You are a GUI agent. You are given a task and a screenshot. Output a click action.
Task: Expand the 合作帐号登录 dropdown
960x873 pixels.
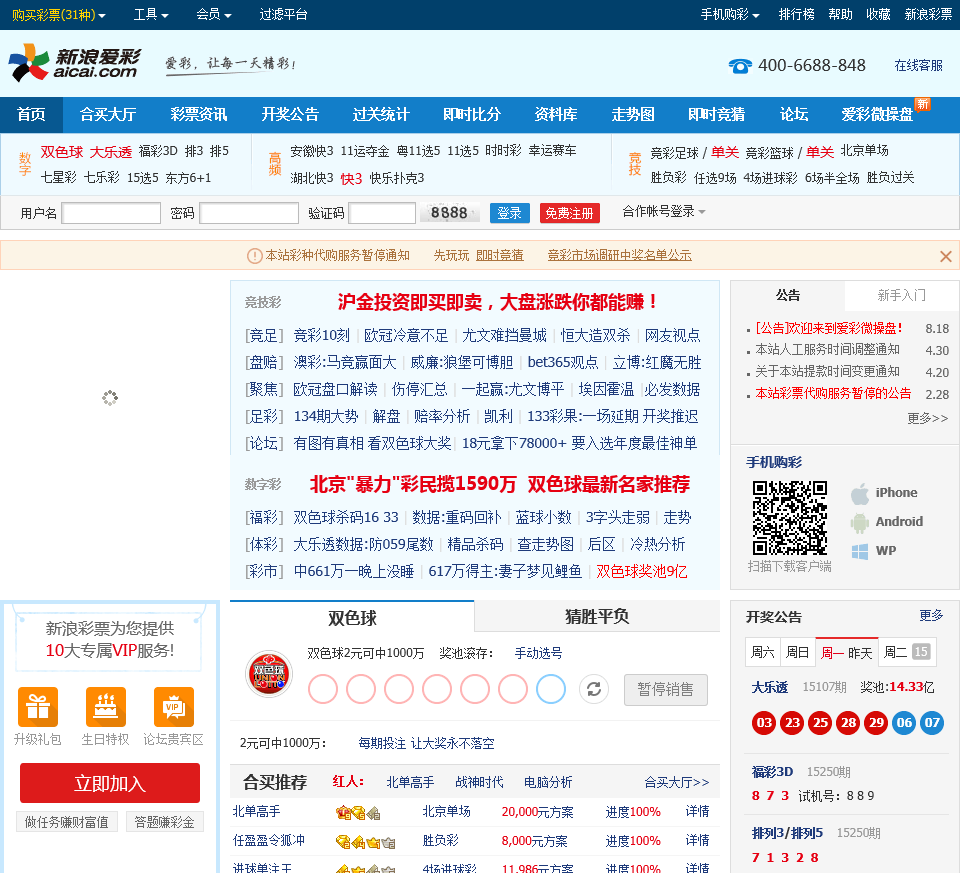tap(664, 212)
